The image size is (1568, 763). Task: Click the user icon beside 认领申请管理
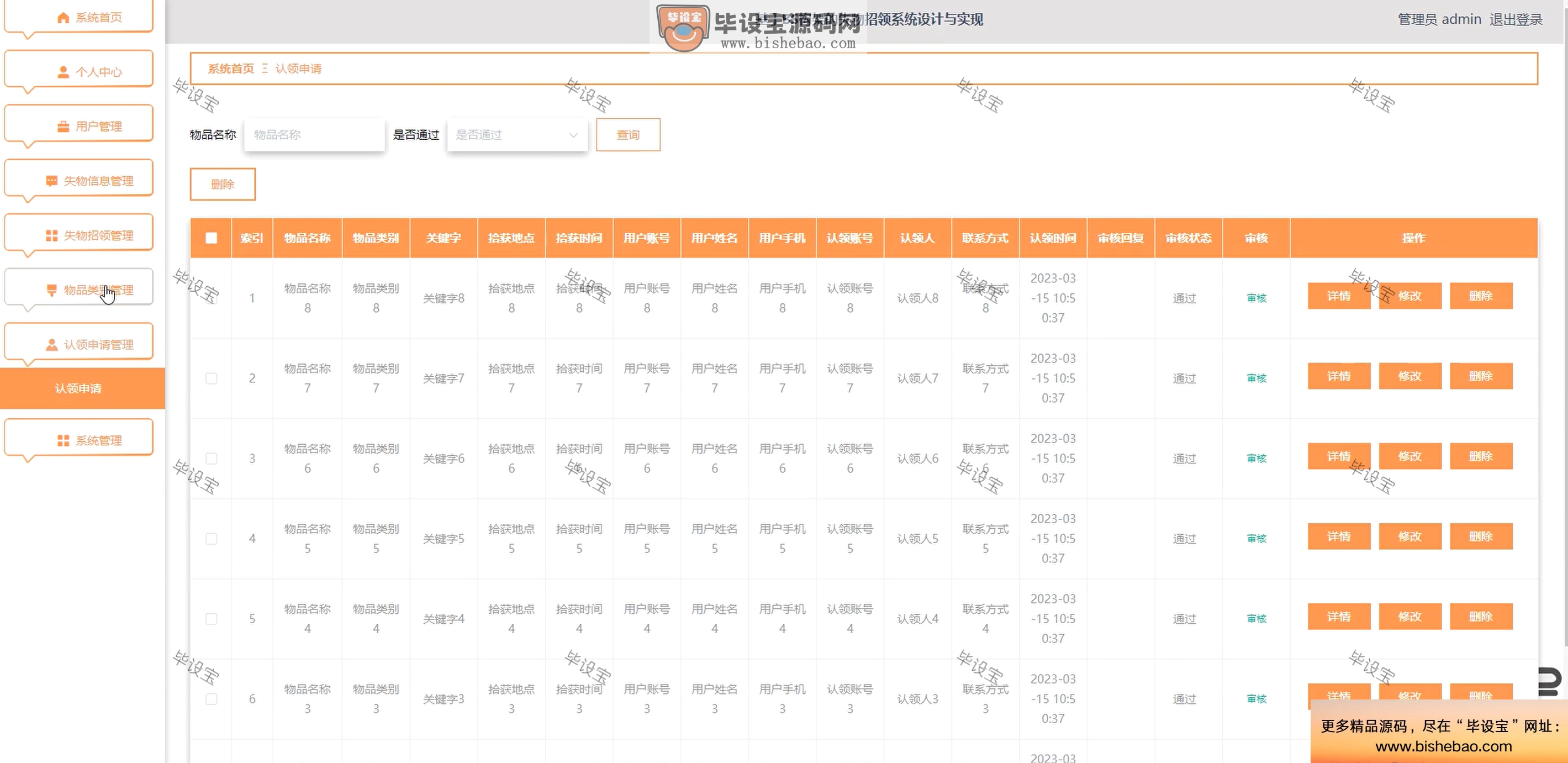tap(52, 345)
